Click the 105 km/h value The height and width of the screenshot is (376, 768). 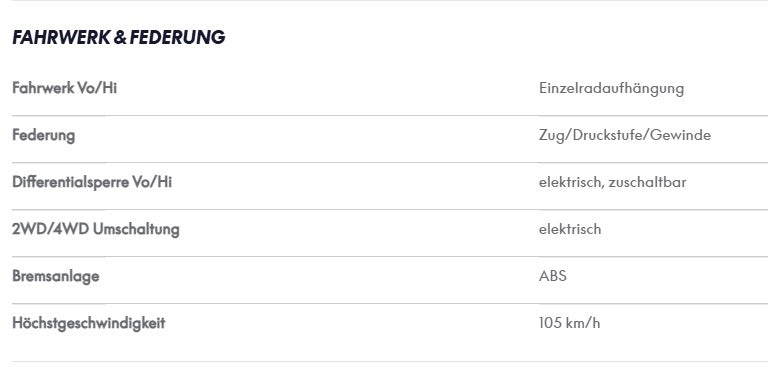coord(569,323)
